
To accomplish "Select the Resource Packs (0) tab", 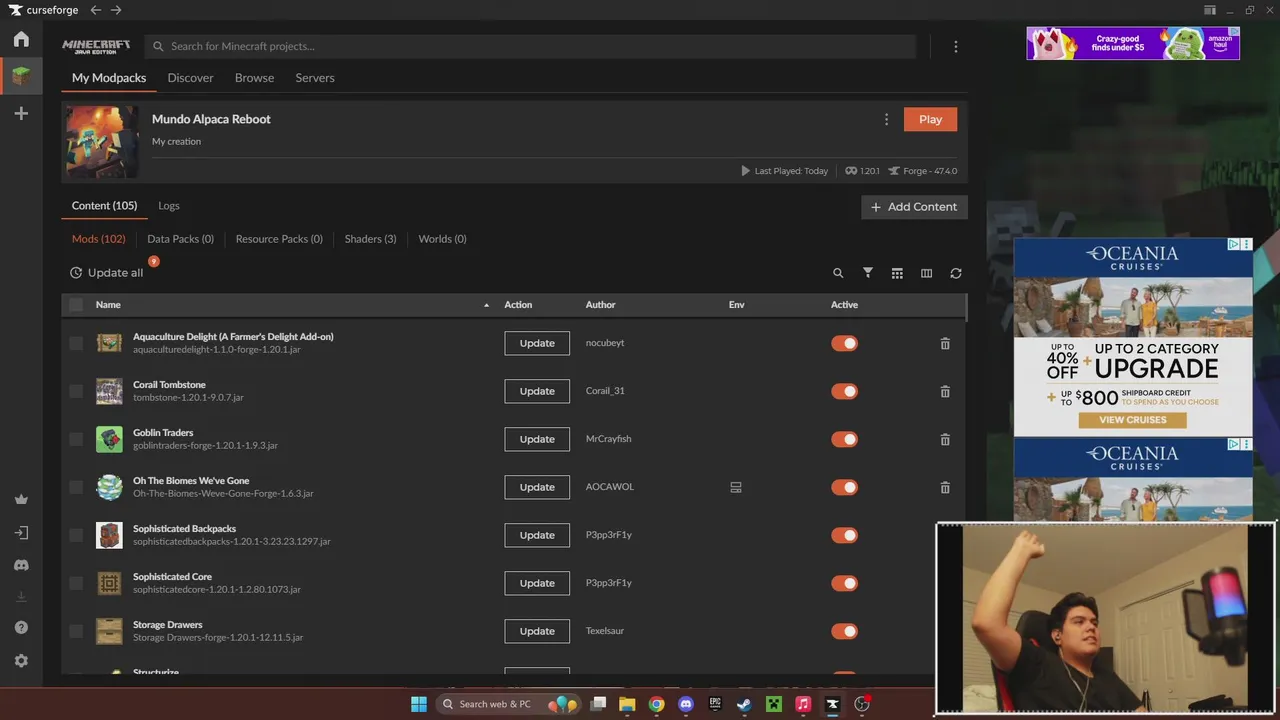I will [x=279, y=239].
